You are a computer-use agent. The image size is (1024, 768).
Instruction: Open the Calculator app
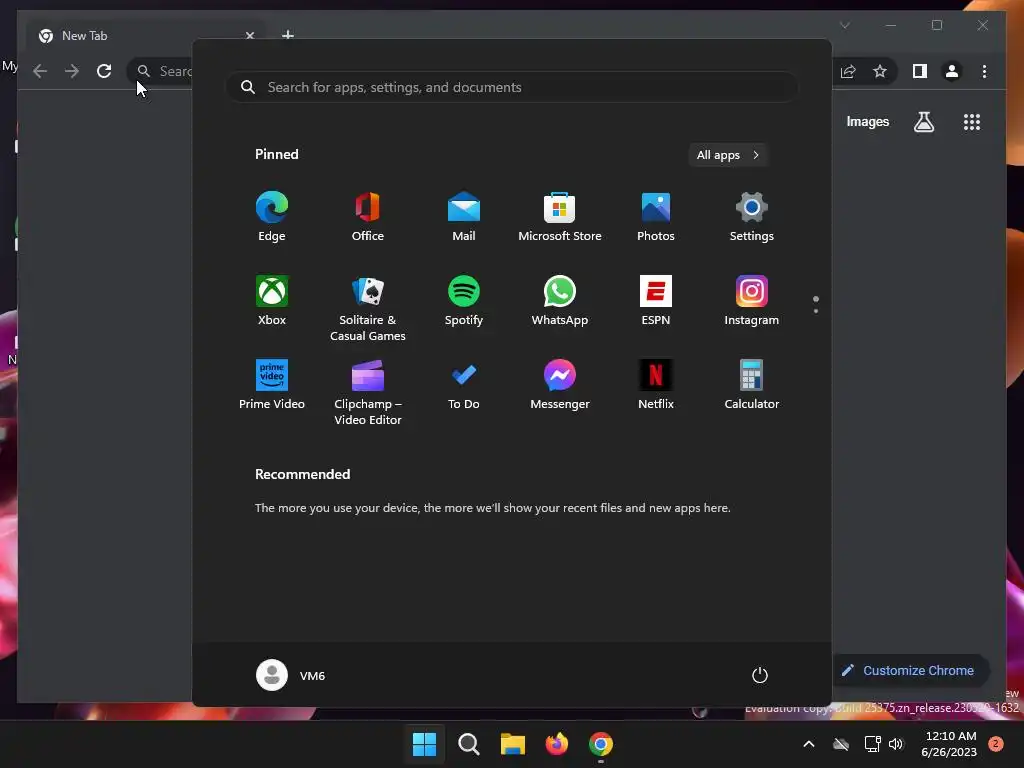point(752,385)
